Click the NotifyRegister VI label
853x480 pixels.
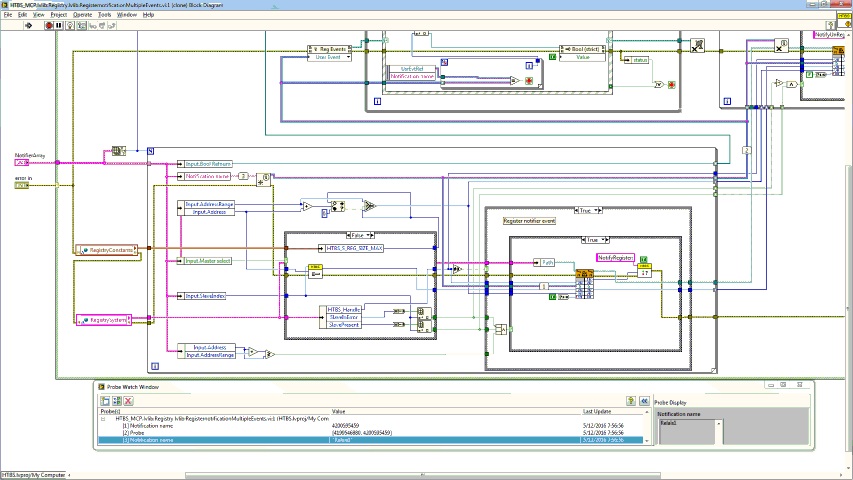[616, 257]
